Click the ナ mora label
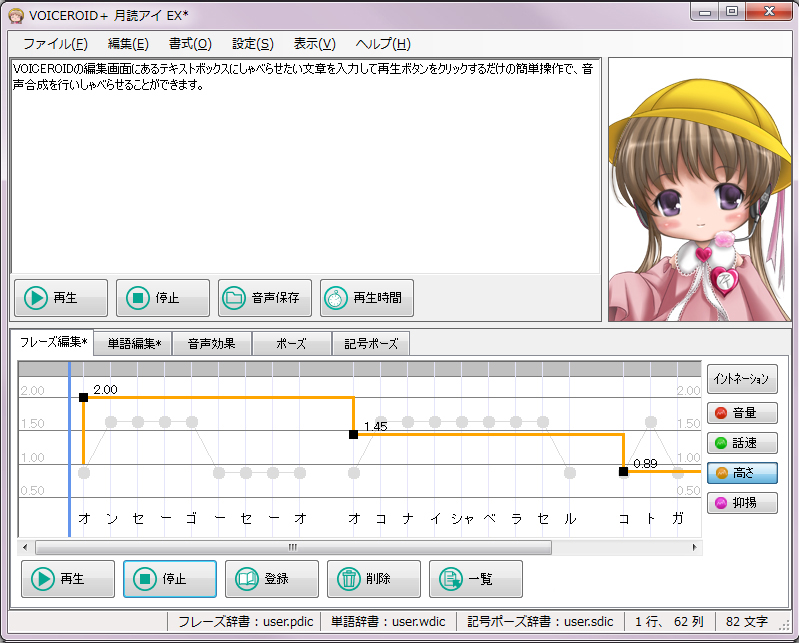 408,519
